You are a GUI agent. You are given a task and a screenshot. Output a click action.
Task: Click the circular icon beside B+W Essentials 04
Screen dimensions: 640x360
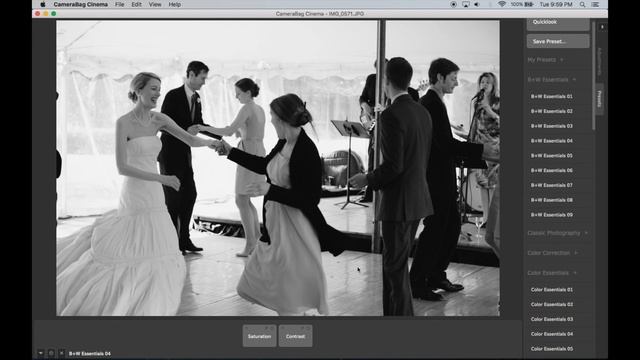(x=51, y=353)
